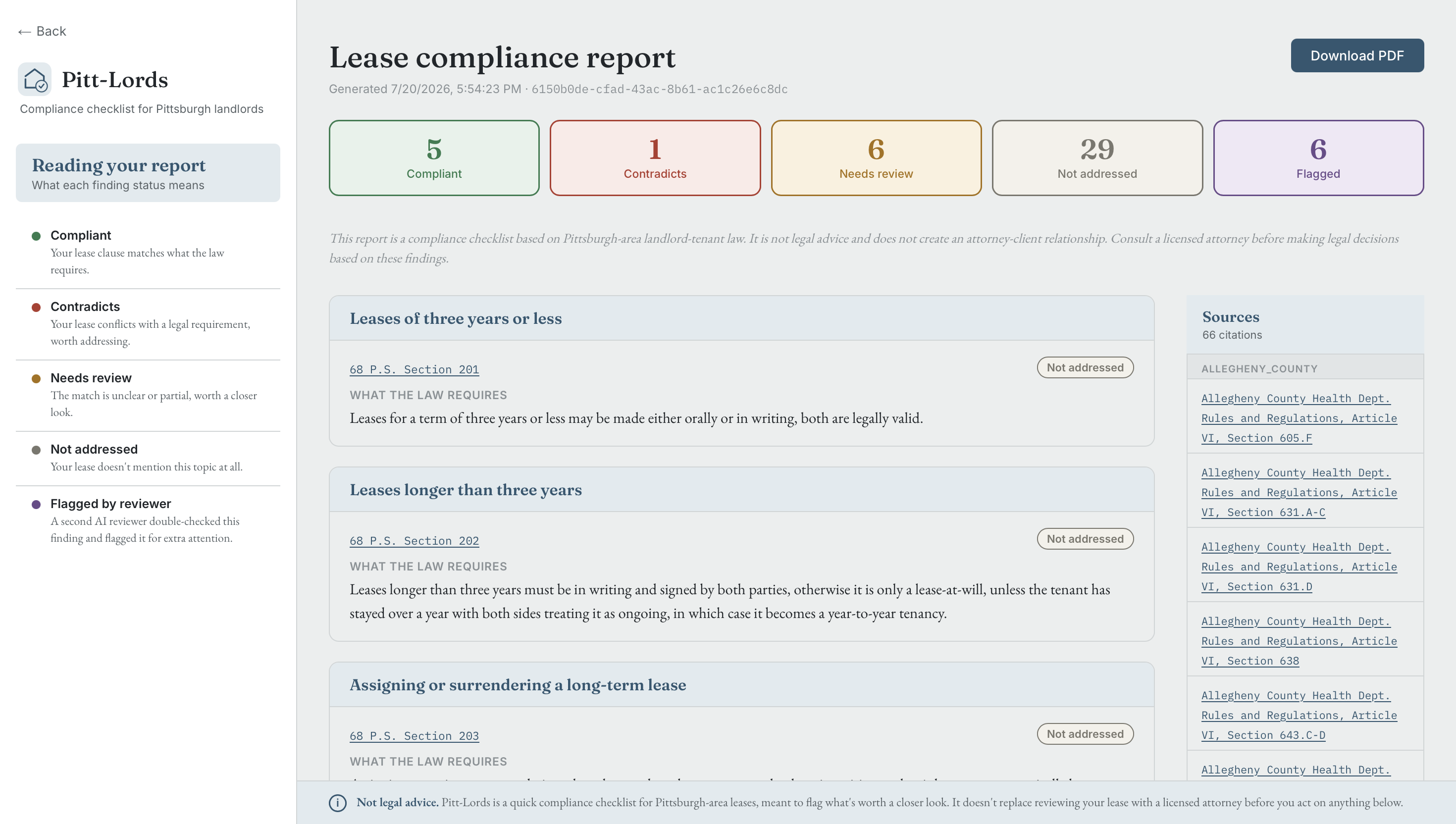1456x824 pixels.
Task: Click Compliant legend entry title
Action: coord(80,235)
